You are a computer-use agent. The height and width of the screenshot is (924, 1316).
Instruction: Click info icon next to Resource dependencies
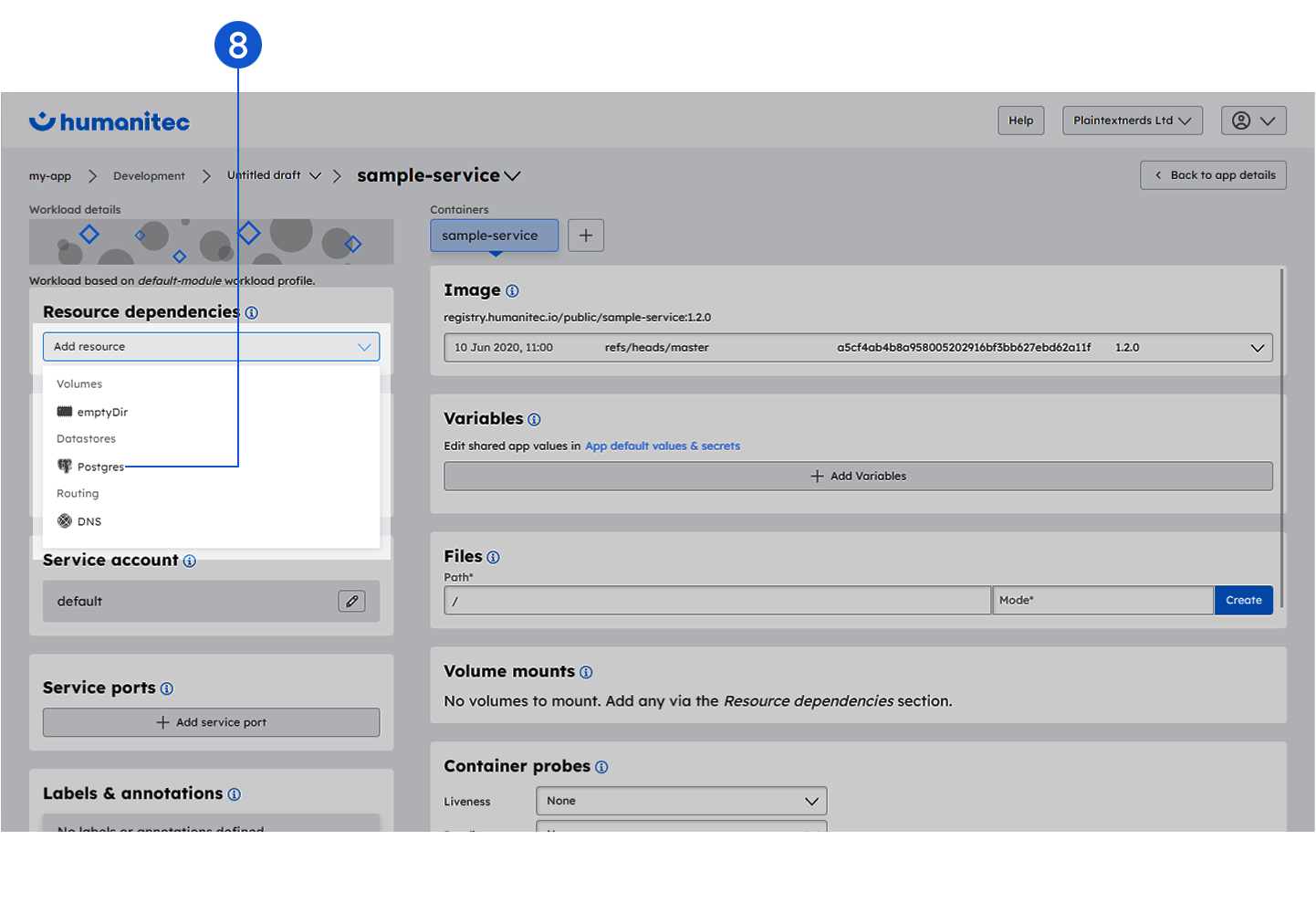(252, 312)
